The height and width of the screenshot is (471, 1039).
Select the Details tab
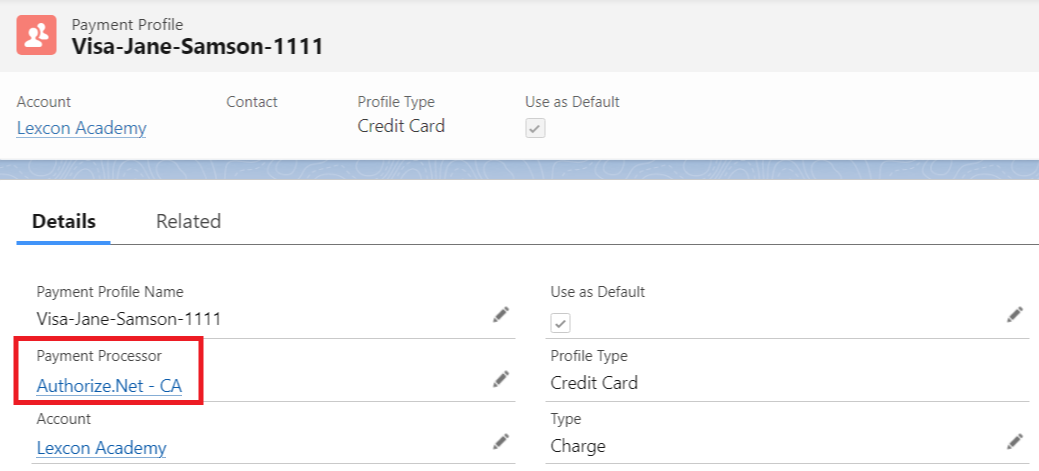(64, 221)
